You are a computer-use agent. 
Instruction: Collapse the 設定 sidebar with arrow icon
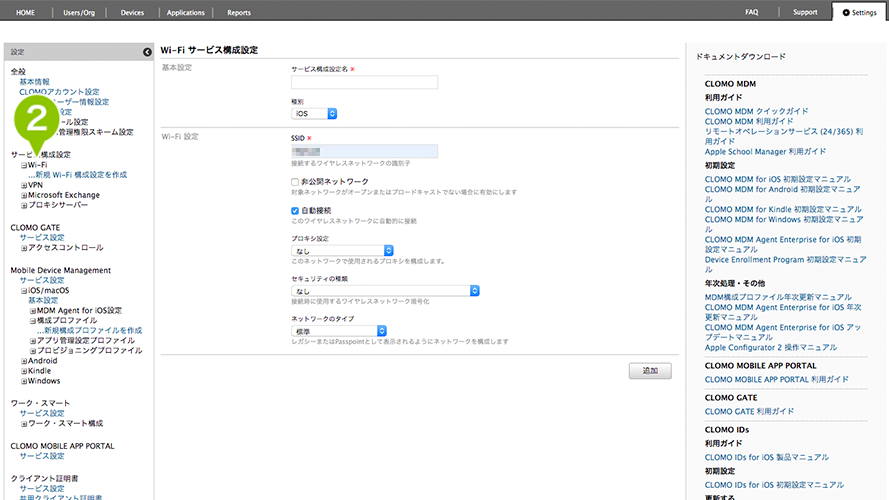tap(147, 52)
